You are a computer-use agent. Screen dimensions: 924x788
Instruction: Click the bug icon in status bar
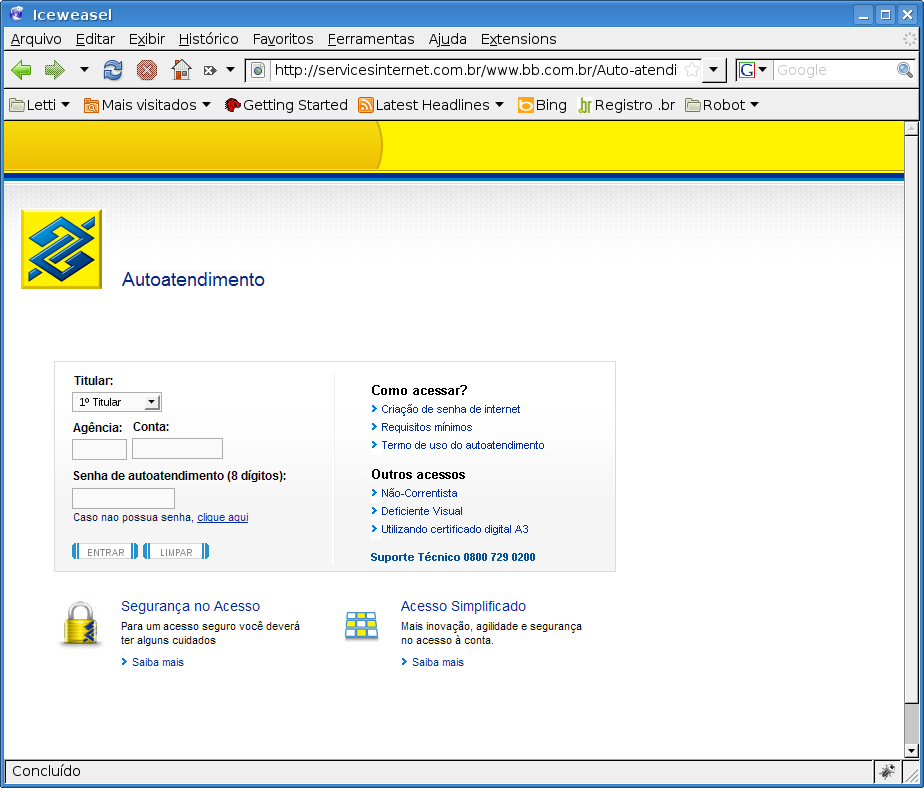[886, 770]
